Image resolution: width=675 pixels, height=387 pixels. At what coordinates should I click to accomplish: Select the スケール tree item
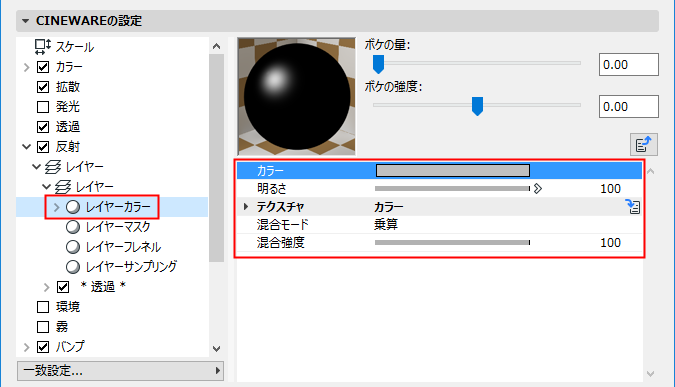click(74, 47)
